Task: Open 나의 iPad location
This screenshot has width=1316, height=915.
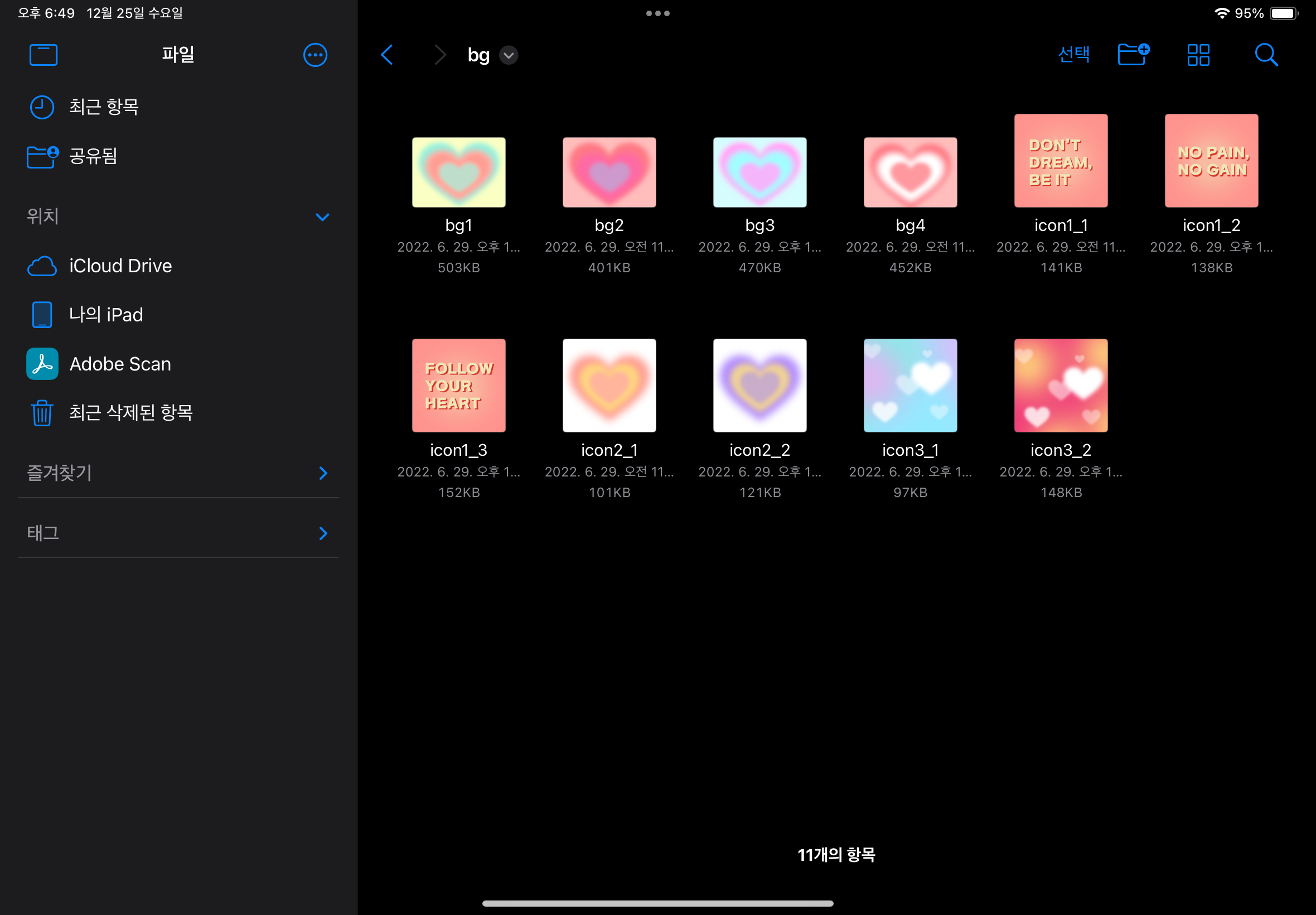Action: [106, 315]
